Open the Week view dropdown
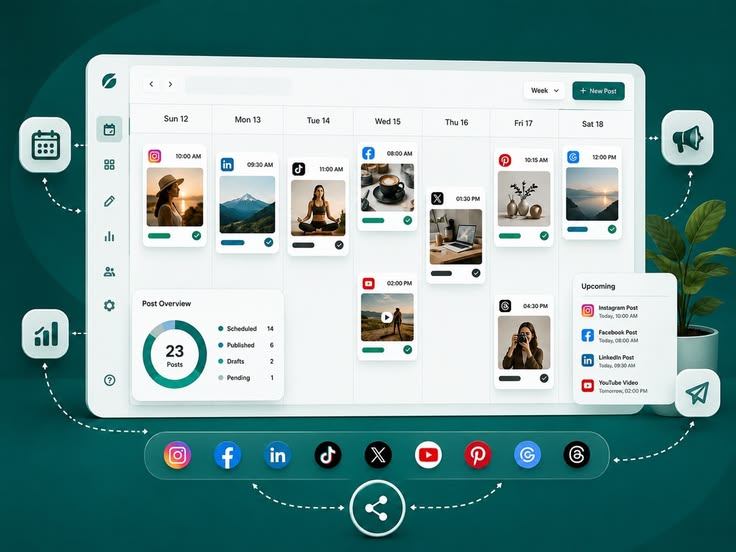This screenshot has width=736, height=552. pyautogui.click(x=544, y=91)
